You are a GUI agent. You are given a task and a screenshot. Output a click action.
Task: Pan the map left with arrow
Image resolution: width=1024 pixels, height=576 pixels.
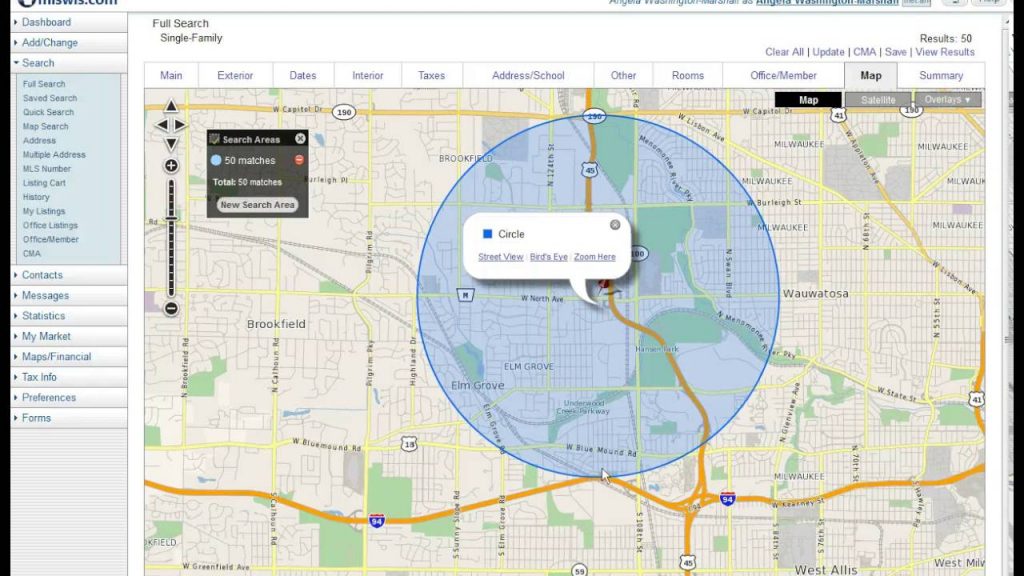pos(161,125)
